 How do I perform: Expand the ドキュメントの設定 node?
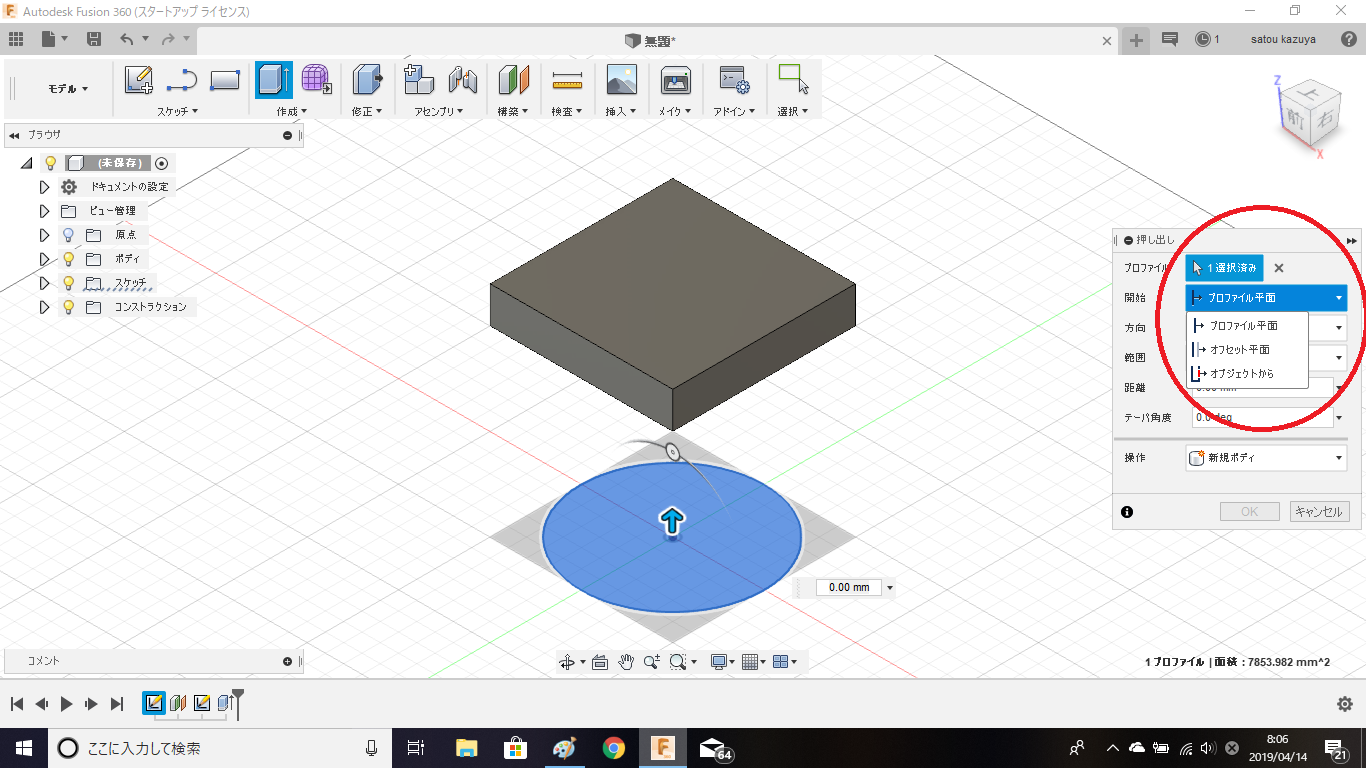44,187
